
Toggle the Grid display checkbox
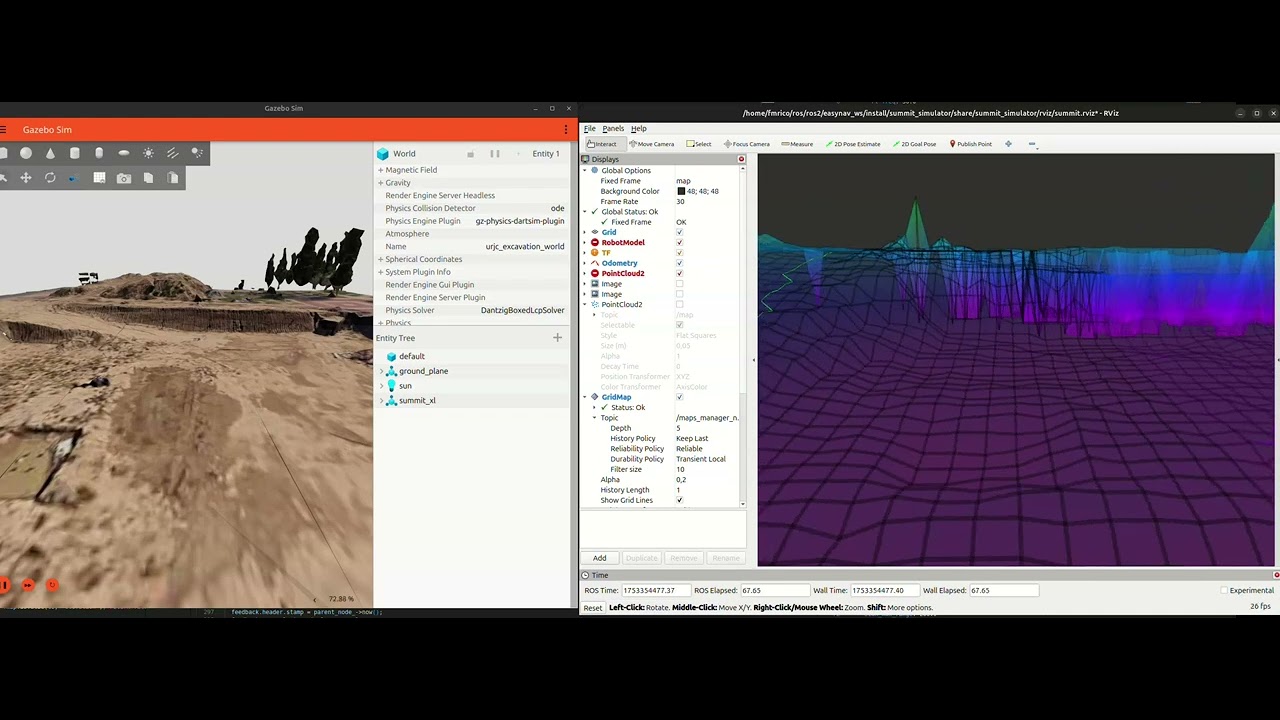click(680, 232)
